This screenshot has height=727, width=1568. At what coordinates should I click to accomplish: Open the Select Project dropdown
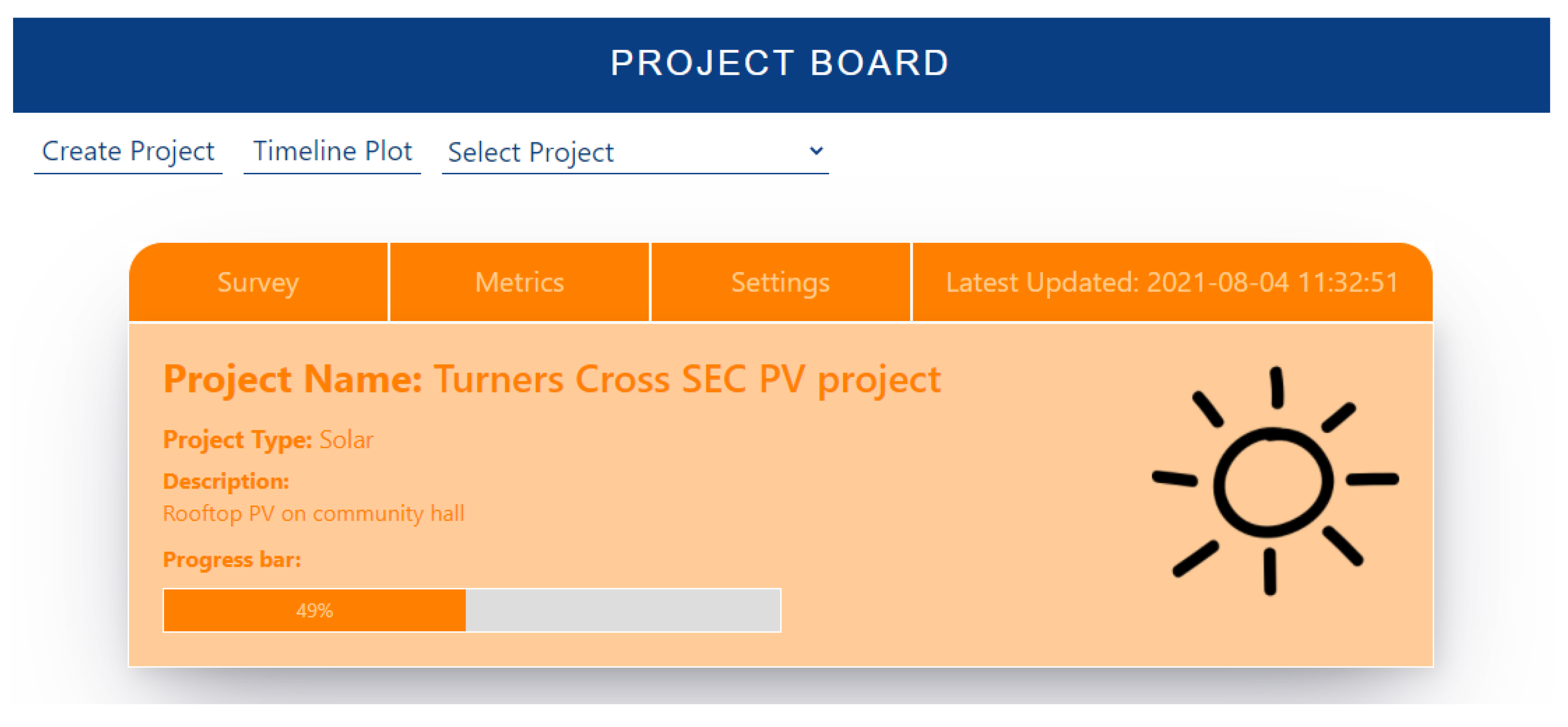[634, 152]
